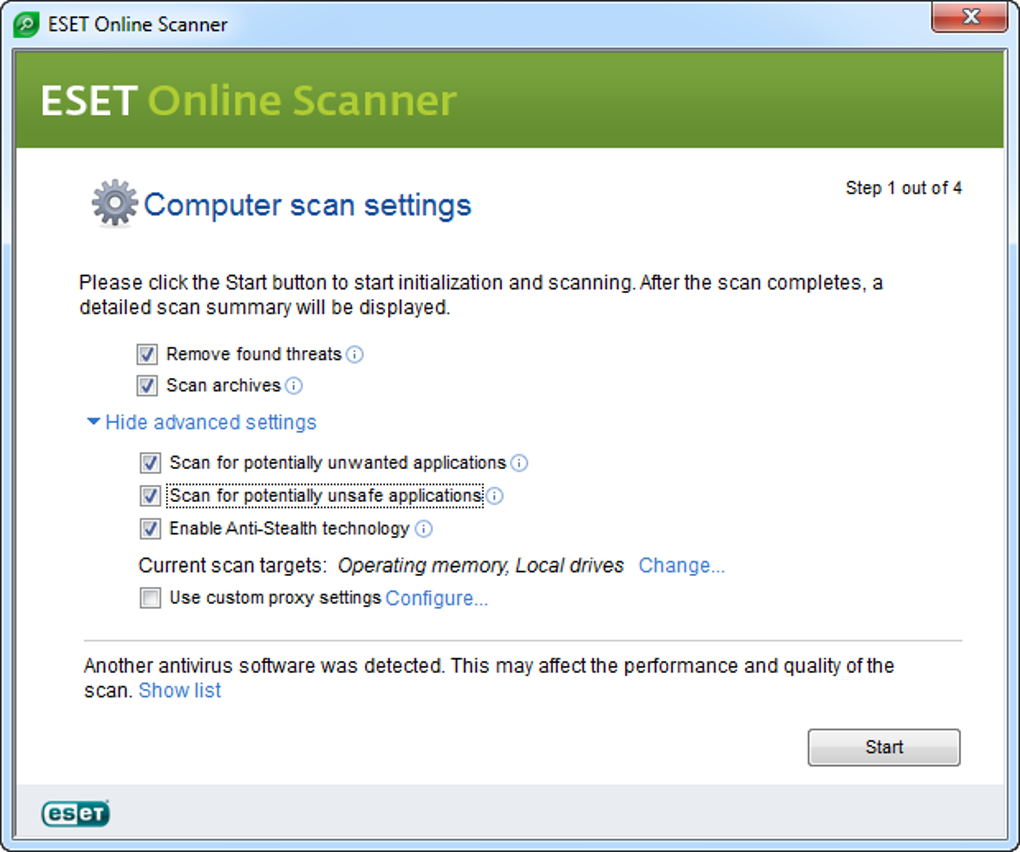This screenshot has height=852, width=1020.
Task: Enable Use custom proxy settings checkbox
Action: click(150, 598)
